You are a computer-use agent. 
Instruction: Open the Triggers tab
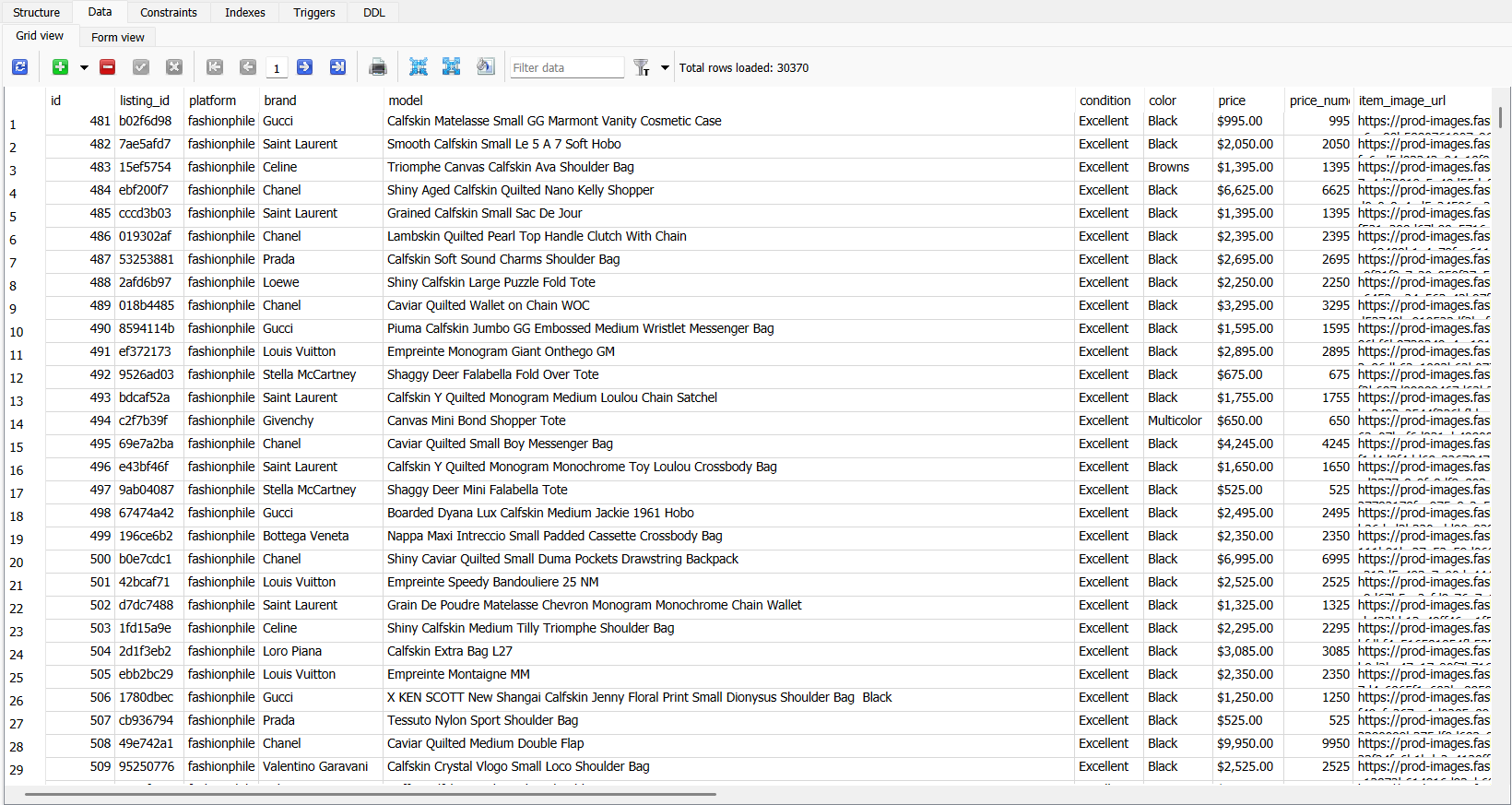click(x=313, y=12)
